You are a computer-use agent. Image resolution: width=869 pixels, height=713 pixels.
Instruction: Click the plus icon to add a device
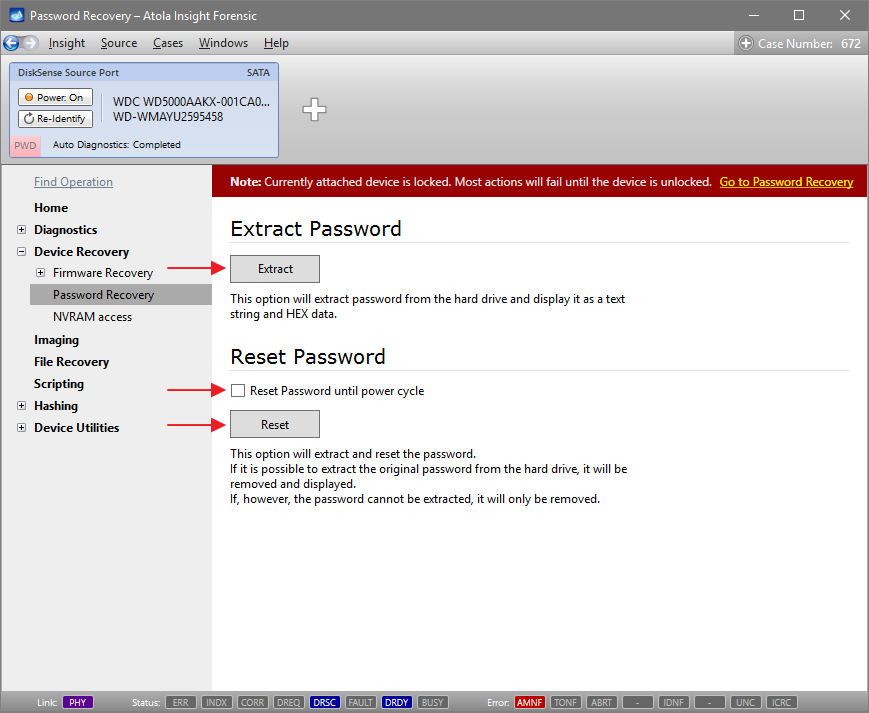314,110
